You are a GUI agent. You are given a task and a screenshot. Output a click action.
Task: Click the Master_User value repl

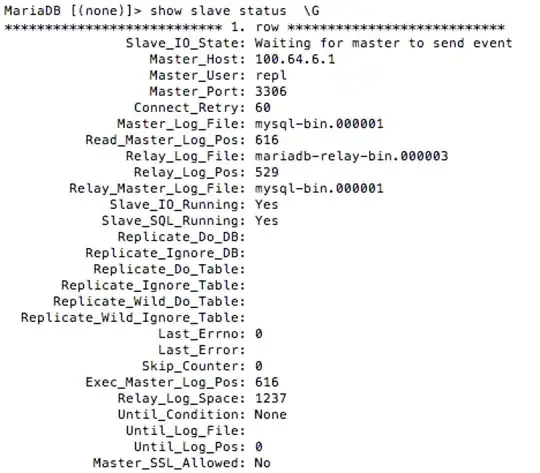point(271,75)
